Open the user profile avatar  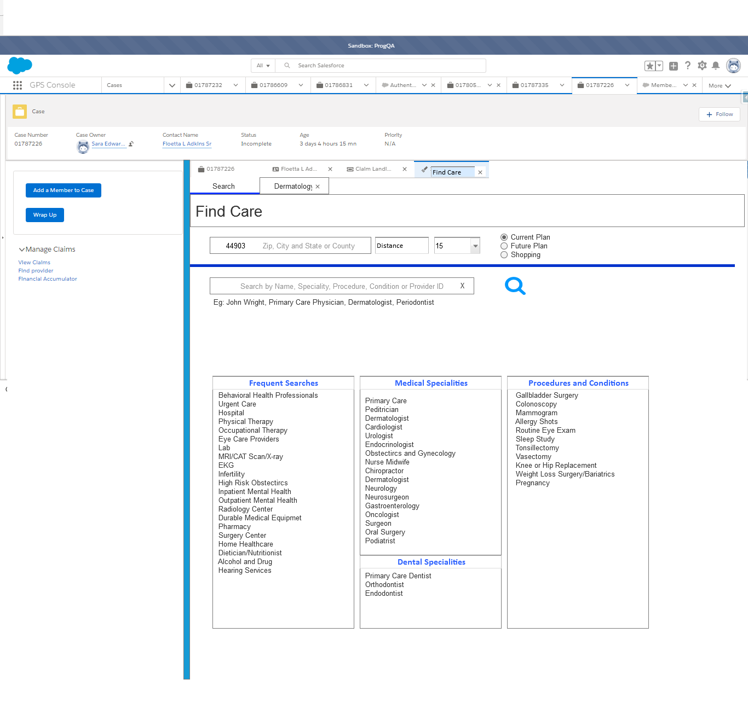pos(734,66)
